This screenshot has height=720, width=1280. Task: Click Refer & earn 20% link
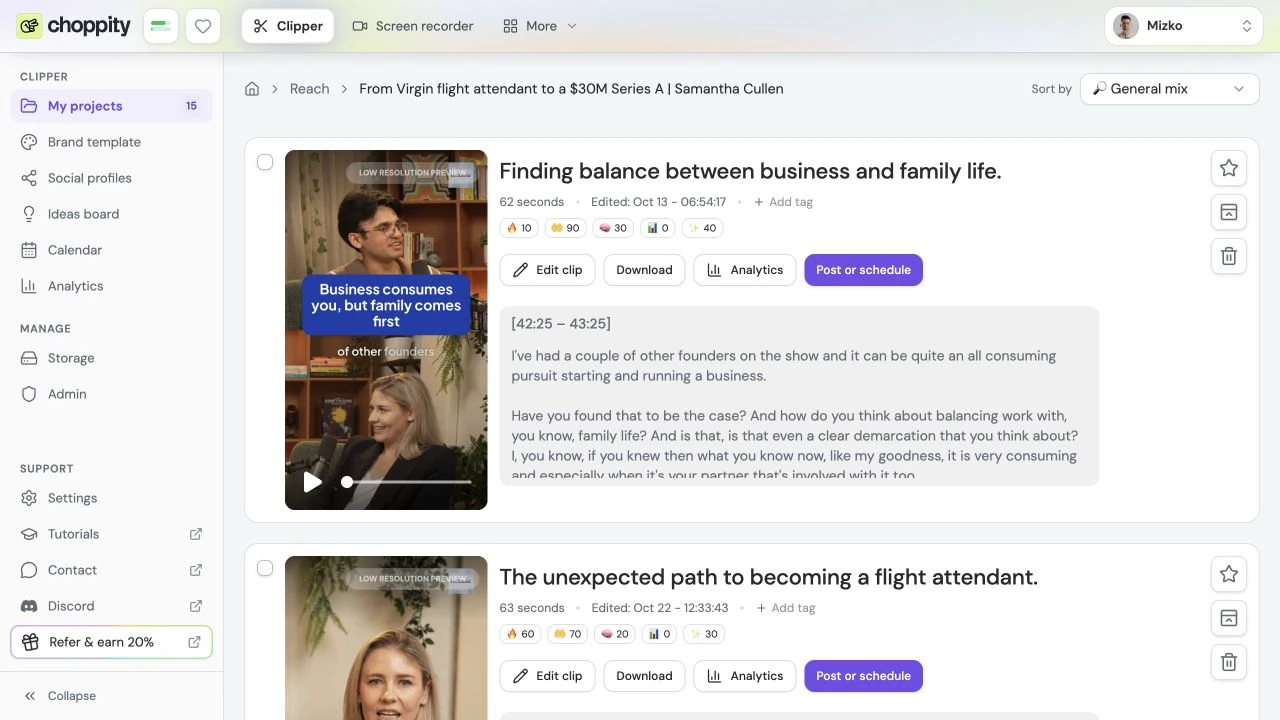click(x=111, y=642)
